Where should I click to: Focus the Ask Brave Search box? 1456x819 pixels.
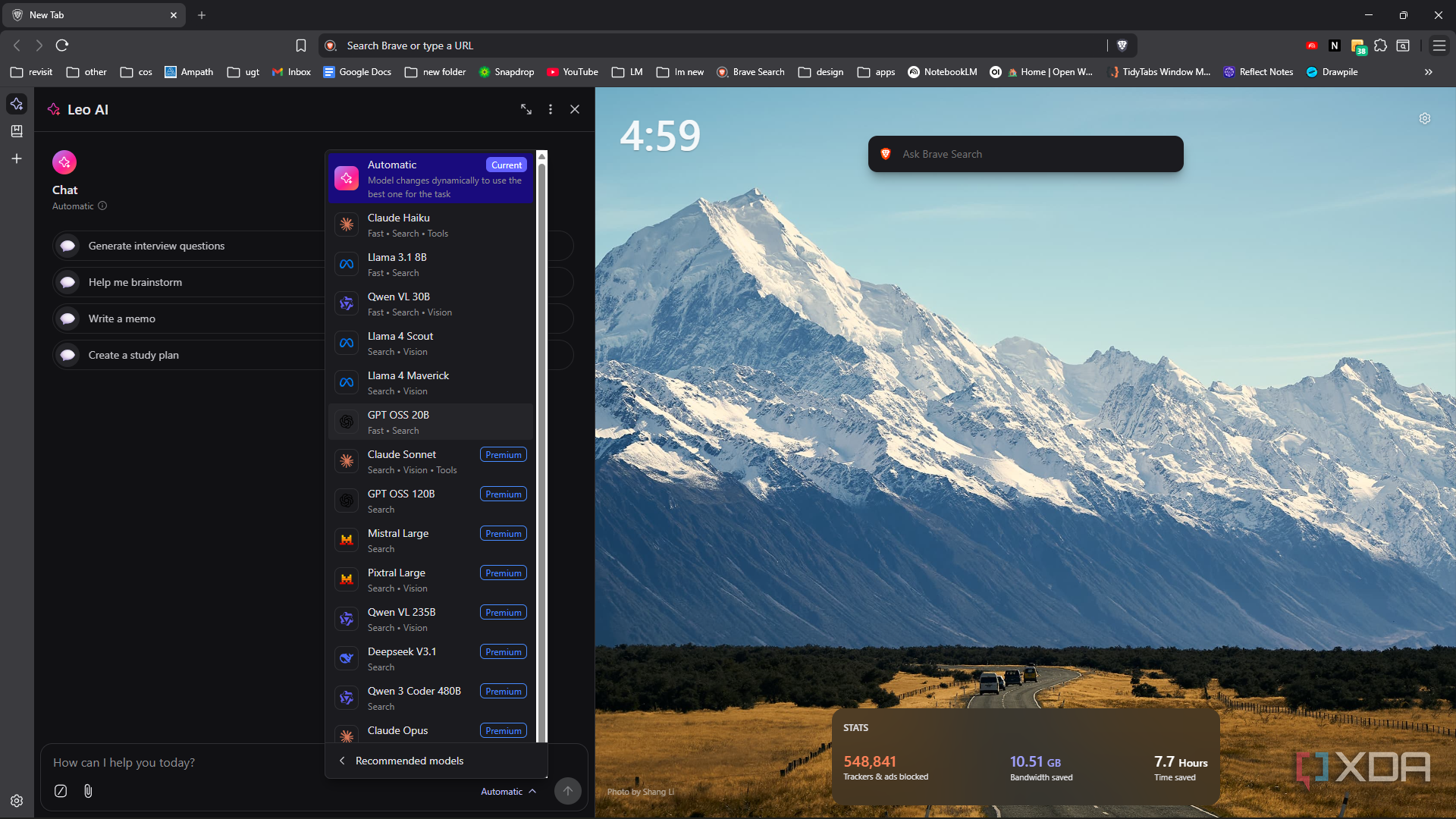1025,154
